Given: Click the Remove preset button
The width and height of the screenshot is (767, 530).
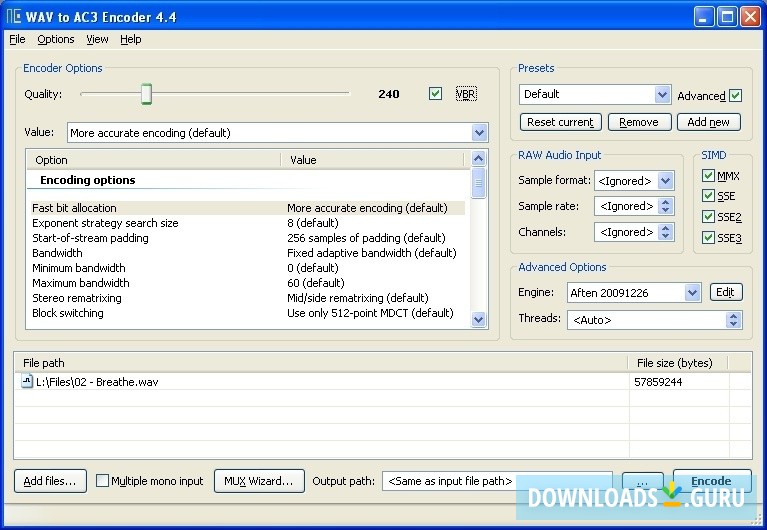Looking at the screenshot, I should 639,122.
